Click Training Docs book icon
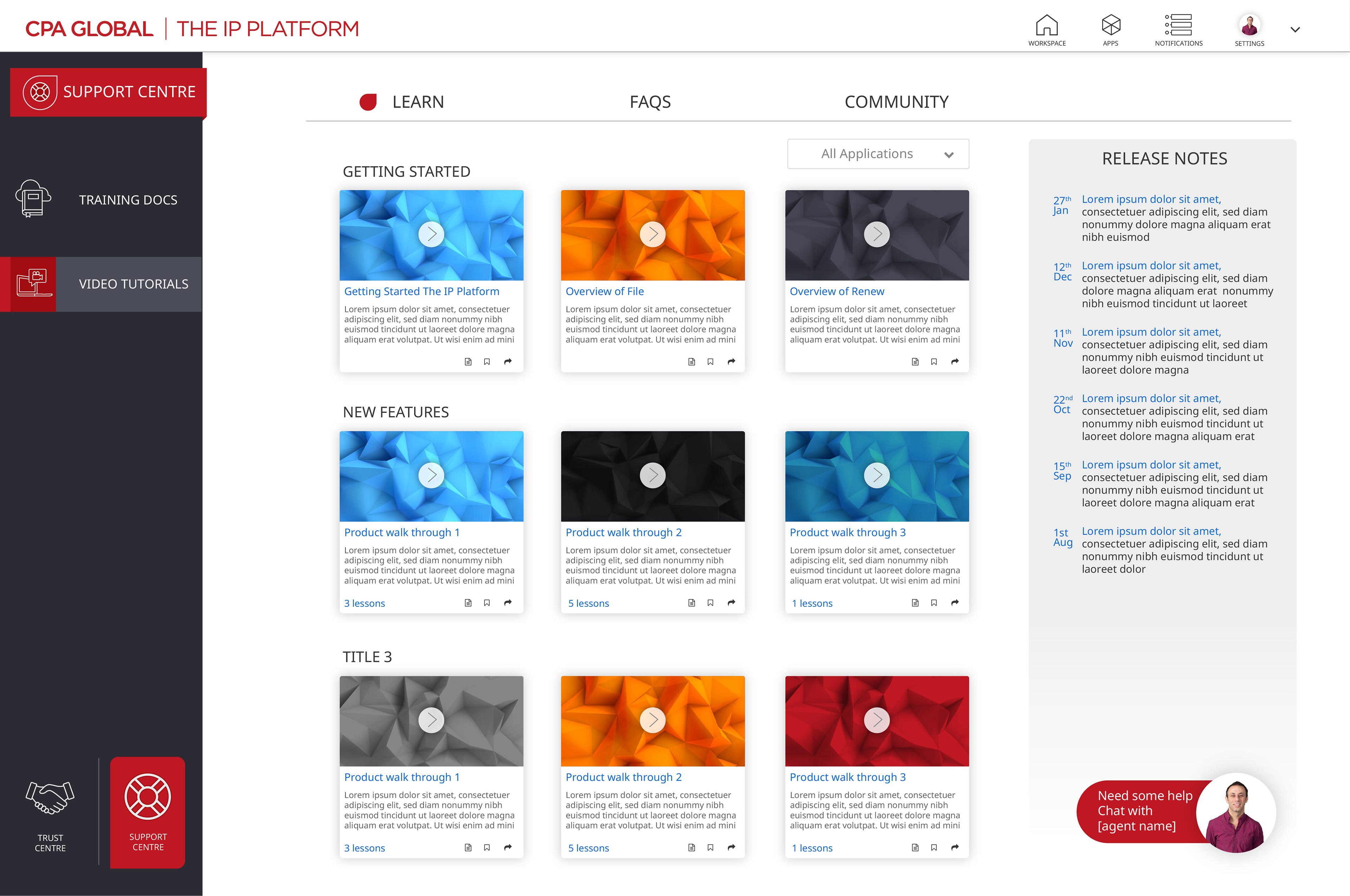 (x=33, y=199)
